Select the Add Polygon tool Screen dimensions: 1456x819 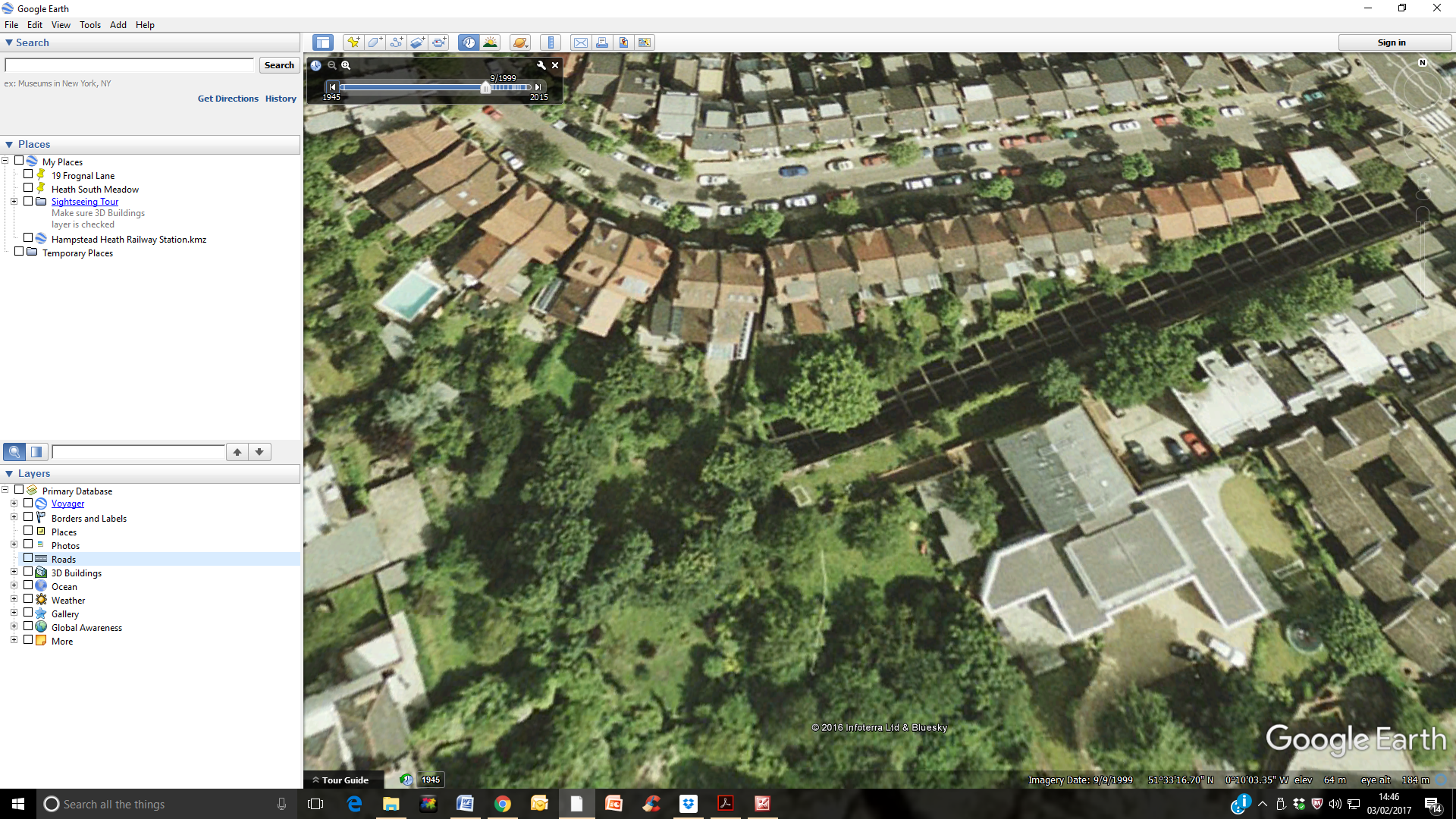coord(375,42)
